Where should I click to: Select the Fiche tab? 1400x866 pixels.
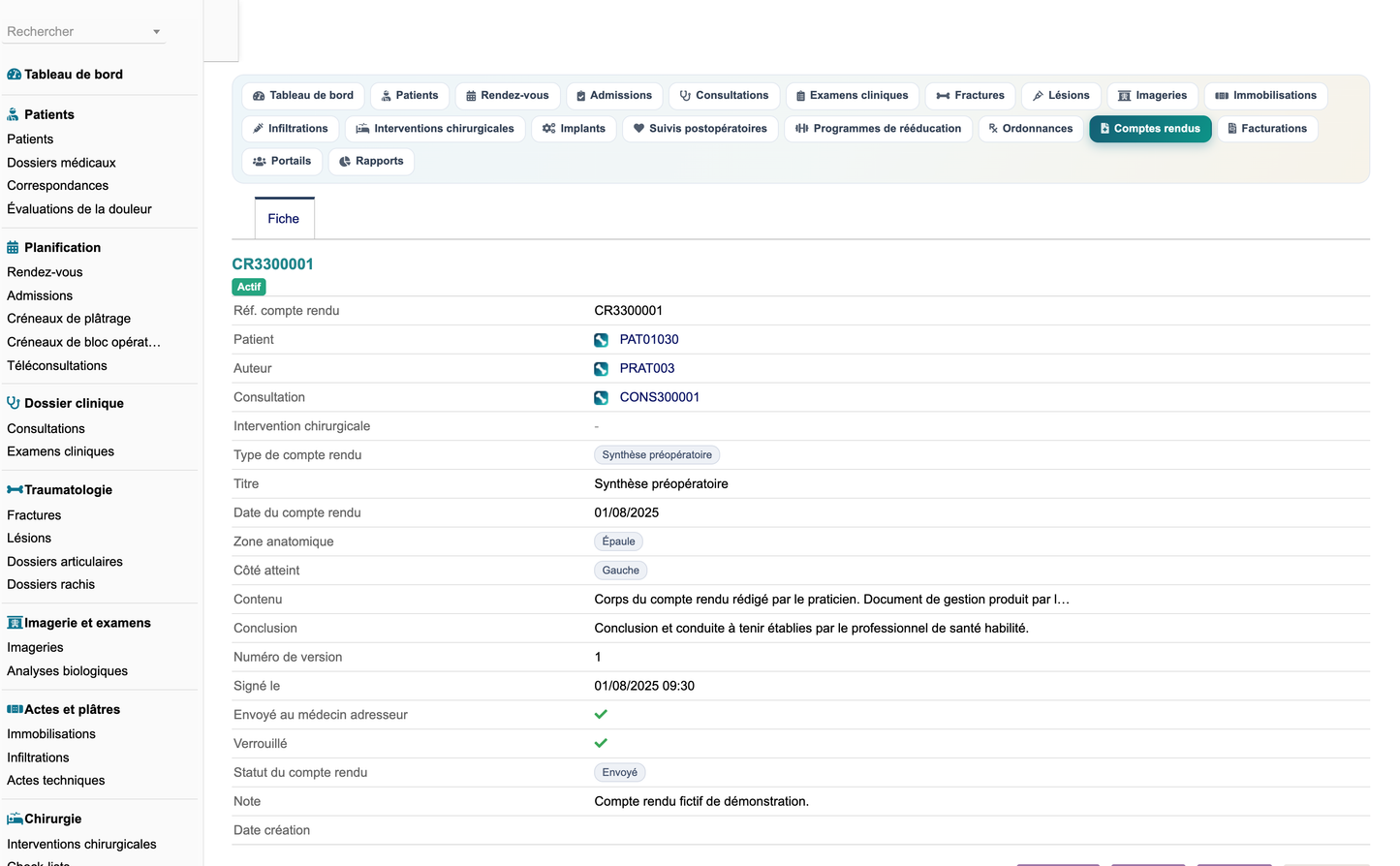284,219
